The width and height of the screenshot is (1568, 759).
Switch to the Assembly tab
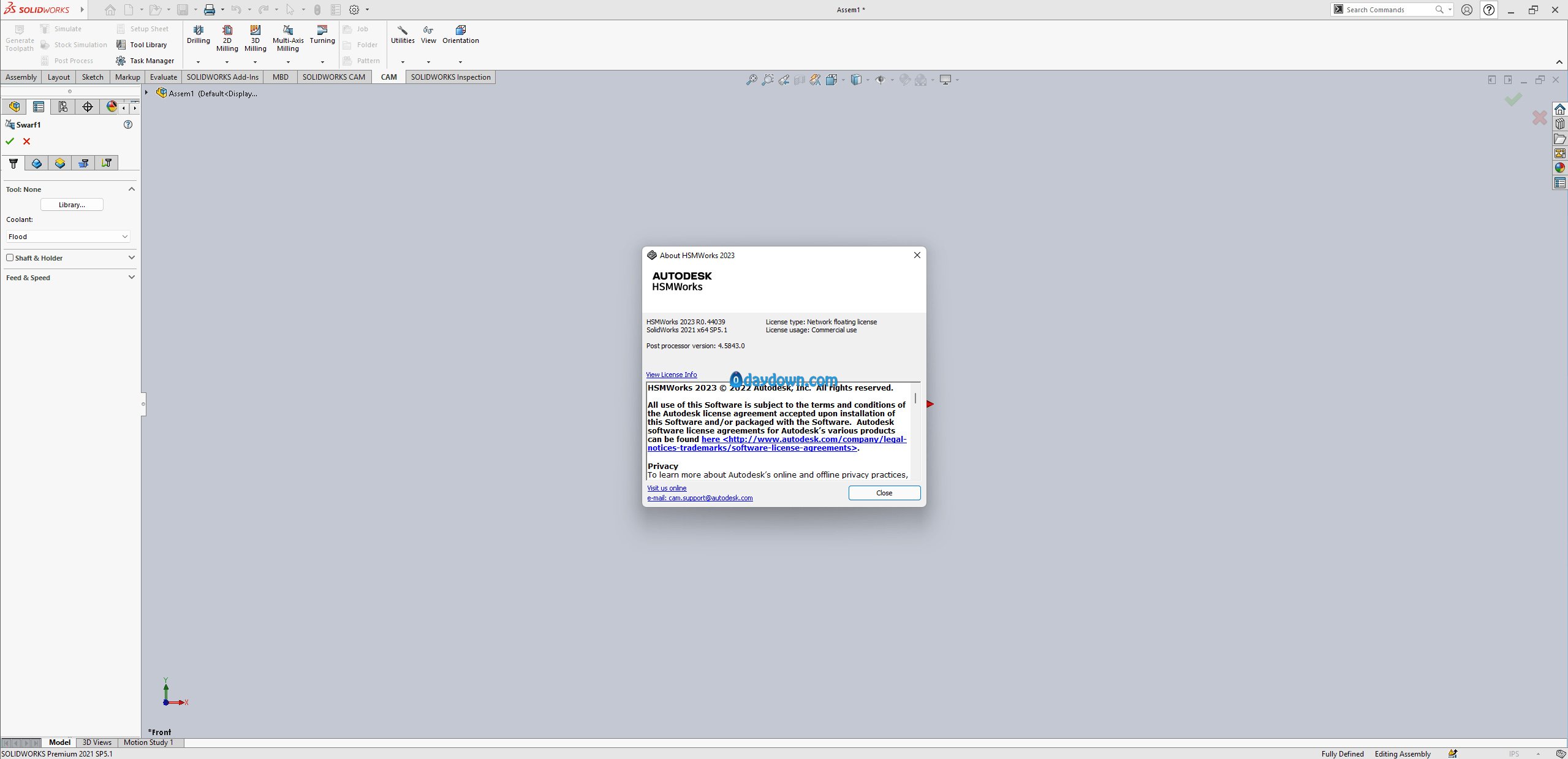coord(21,77)
